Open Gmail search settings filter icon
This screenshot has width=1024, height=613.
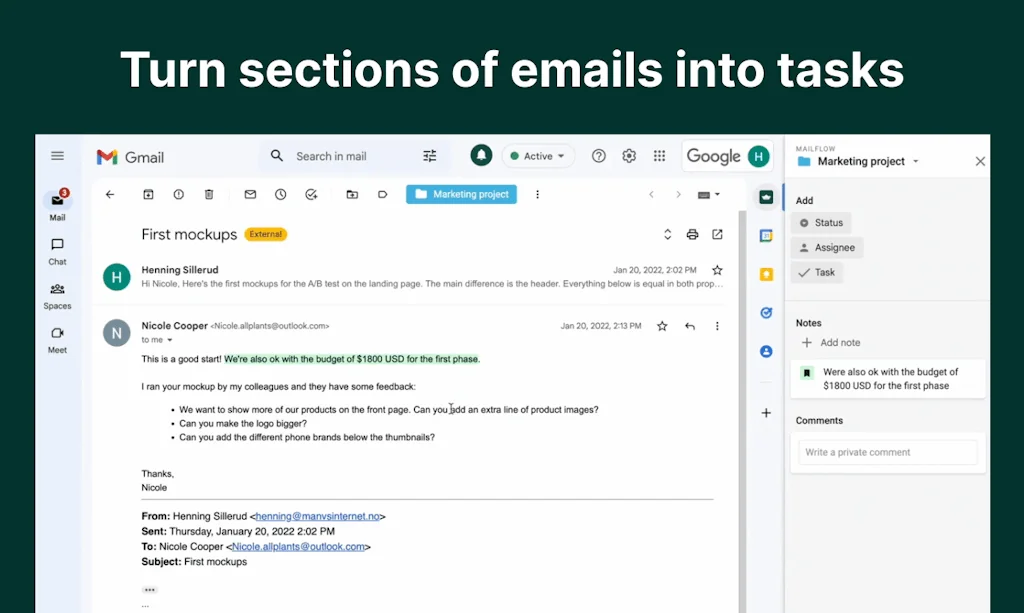click(x=429, y=156)
